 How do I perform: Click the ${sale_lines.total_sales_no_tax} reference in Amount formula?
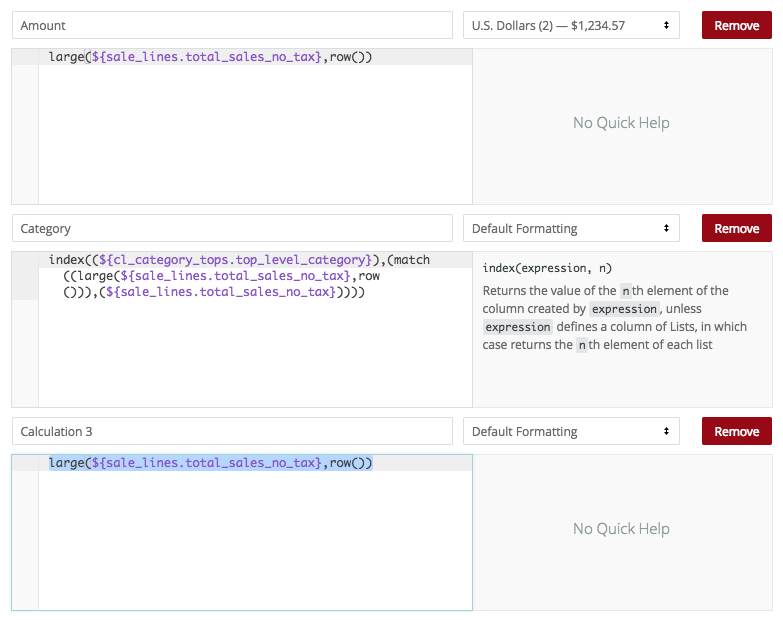pos(206,57)
